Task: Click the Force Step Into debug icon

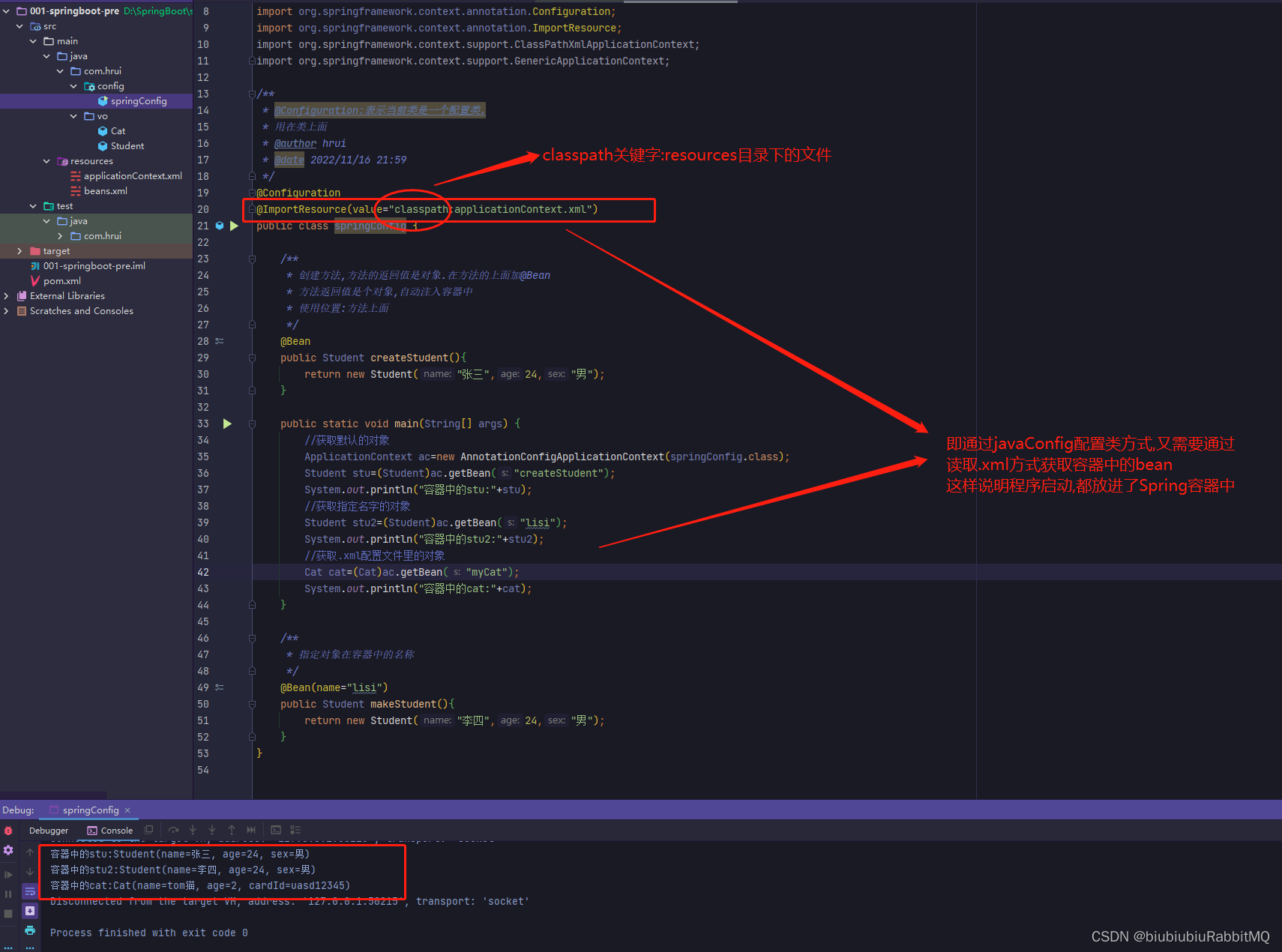Action: [212, 830]
